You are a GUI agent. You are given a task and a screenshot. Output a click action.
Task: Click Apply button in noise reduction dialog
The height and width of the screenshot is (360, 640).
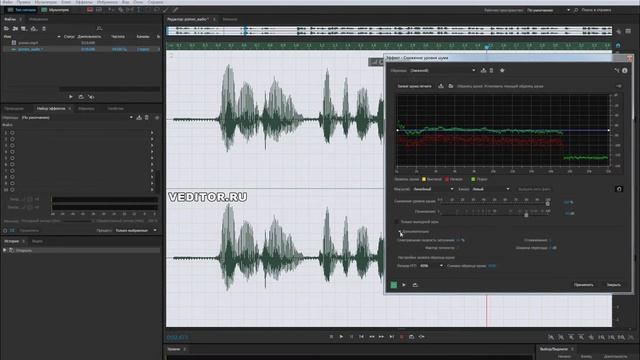pyautogui.click(x=584, y=285)
